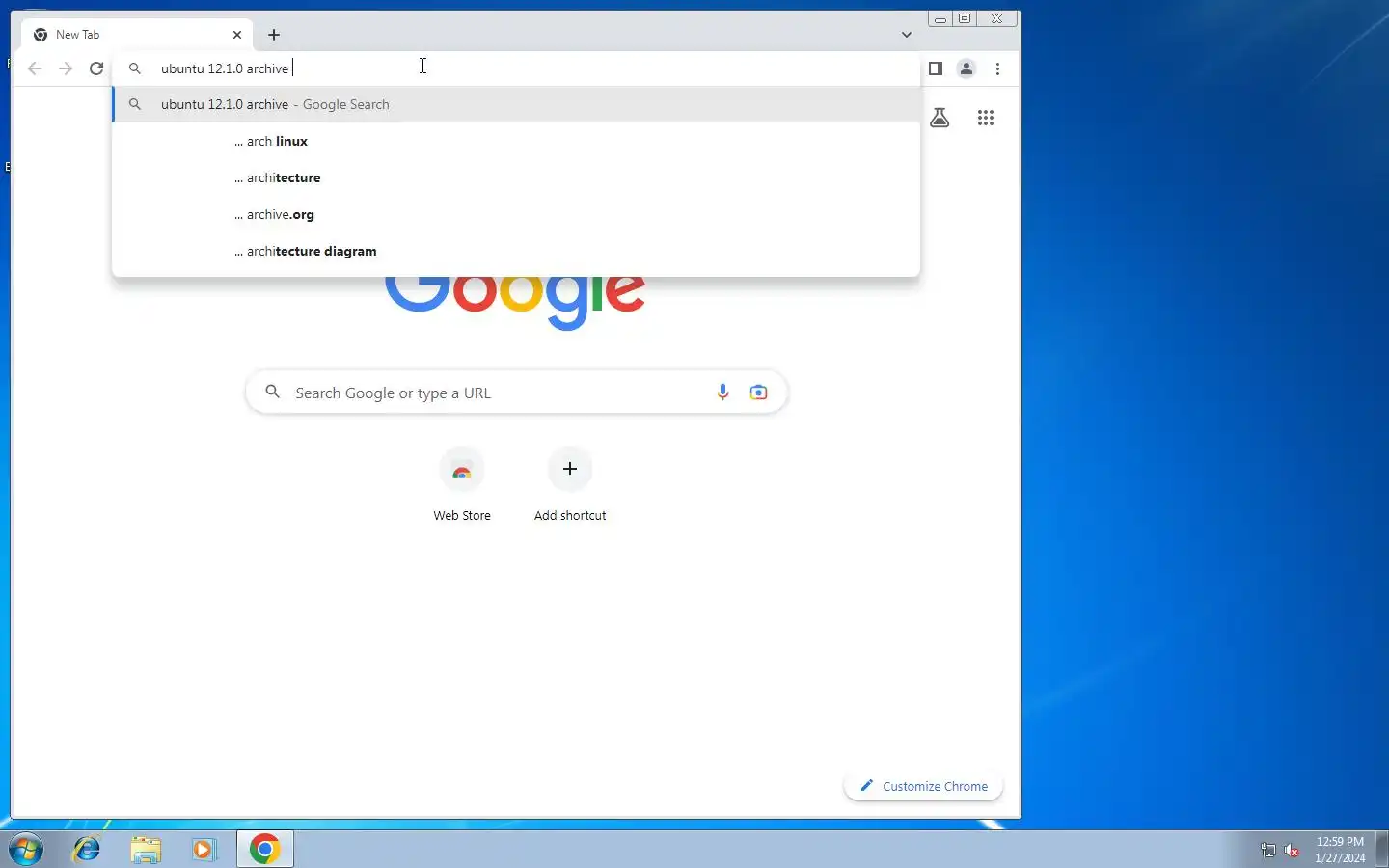Image resolution: width=1389 pixels, height=868 pixels.
Task: Click the Show desktop strip at the taskbar's end
Action: coord(1382,850)
